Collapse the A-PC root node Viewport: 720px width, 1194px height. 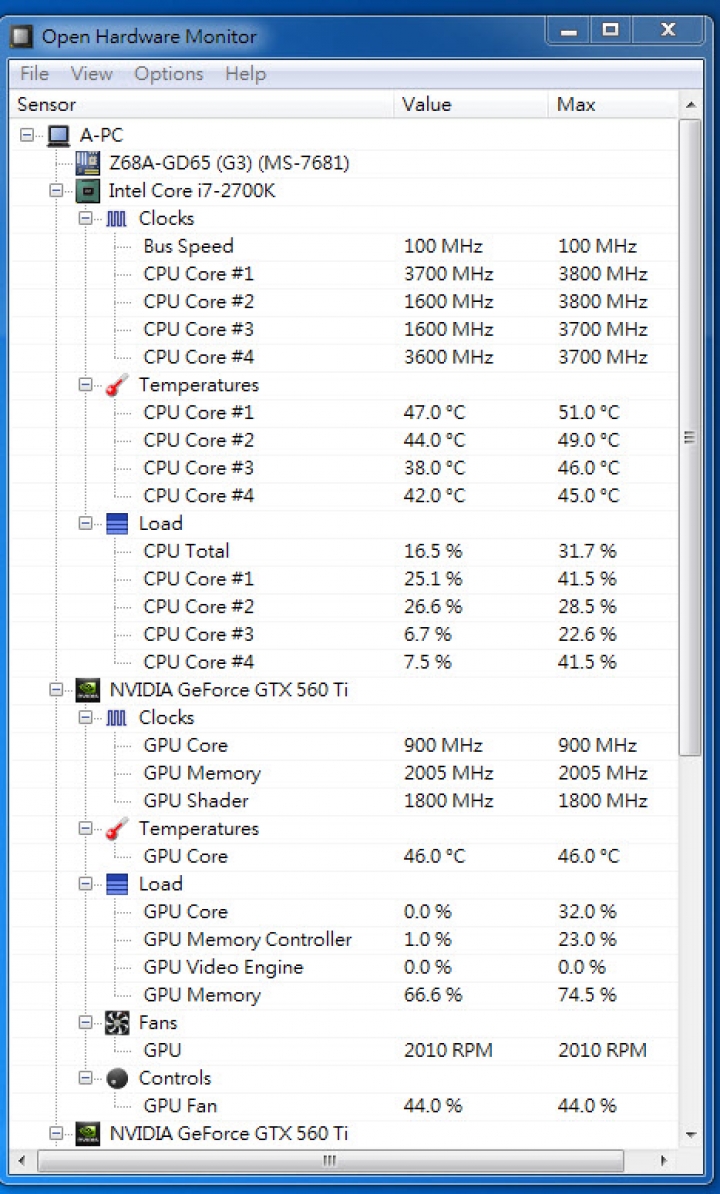coord(26,135)
